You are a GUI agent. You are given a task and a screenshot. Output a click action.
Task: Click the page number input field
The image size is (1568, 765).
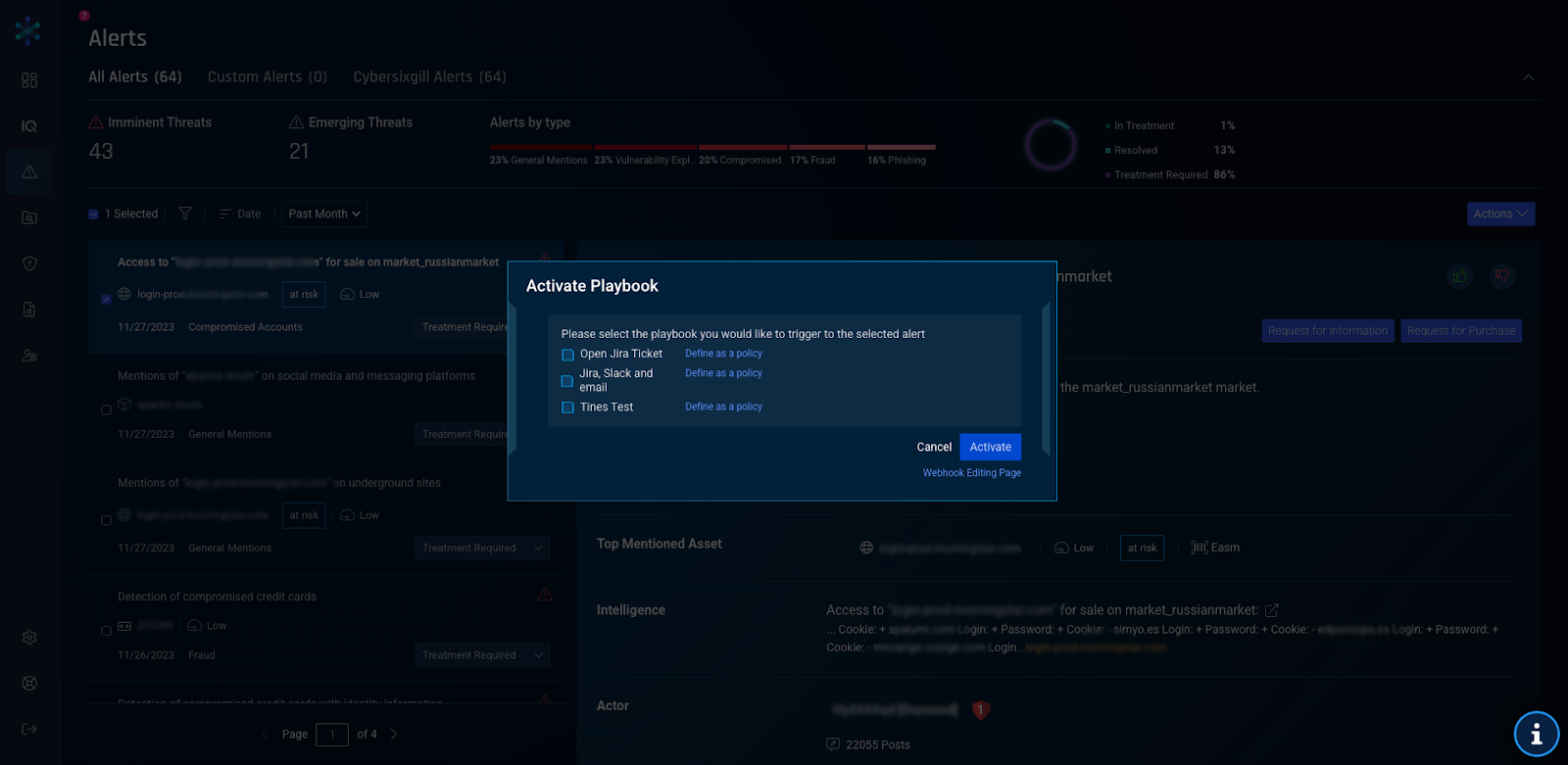tap(332, 735)
